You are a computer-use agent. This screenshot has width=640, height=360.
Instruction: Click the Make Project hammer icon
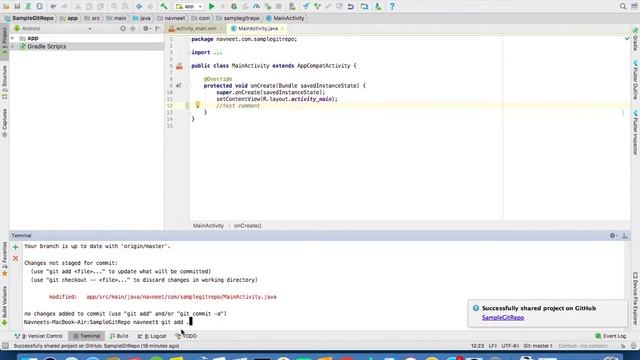point(164,7)
